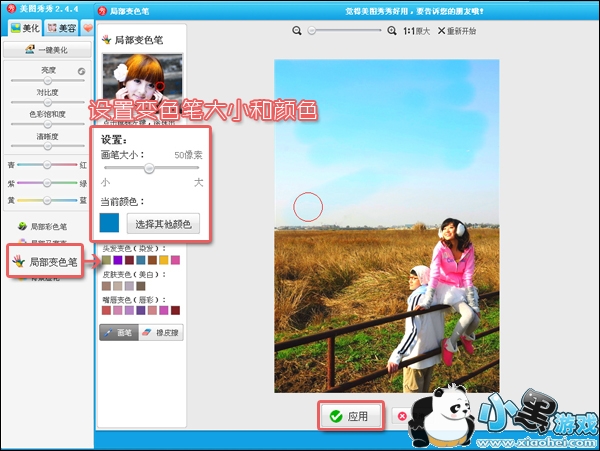The width and height of the screenshot is (600, 451).
Task: Click the 画笔大小 brush size slider handle
Action: tap(149, 168)
